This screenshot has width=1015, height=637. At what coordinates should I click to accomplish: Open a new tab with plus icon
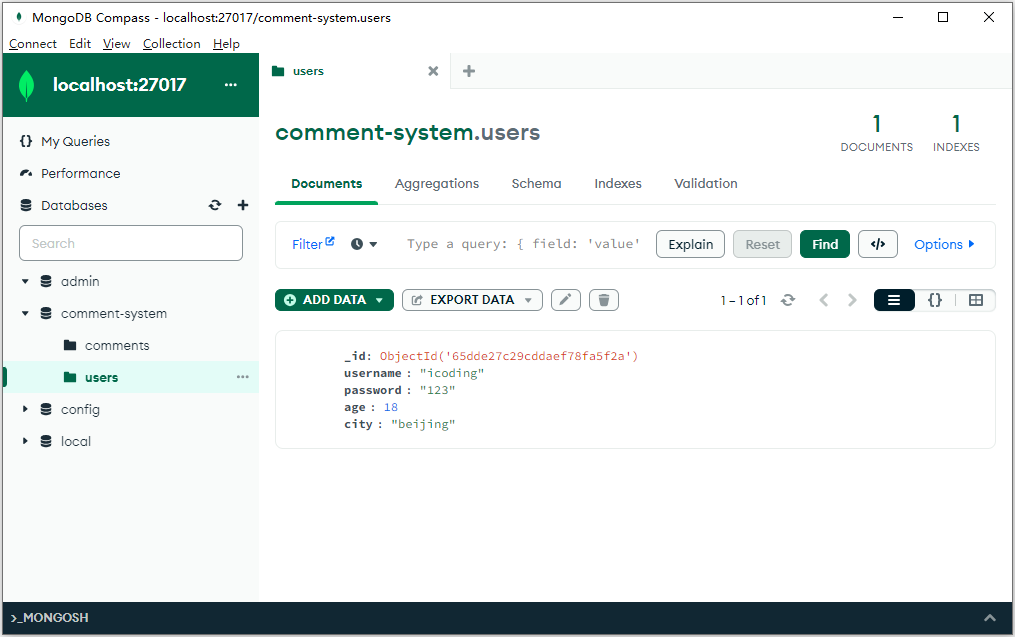coord(469,71)
